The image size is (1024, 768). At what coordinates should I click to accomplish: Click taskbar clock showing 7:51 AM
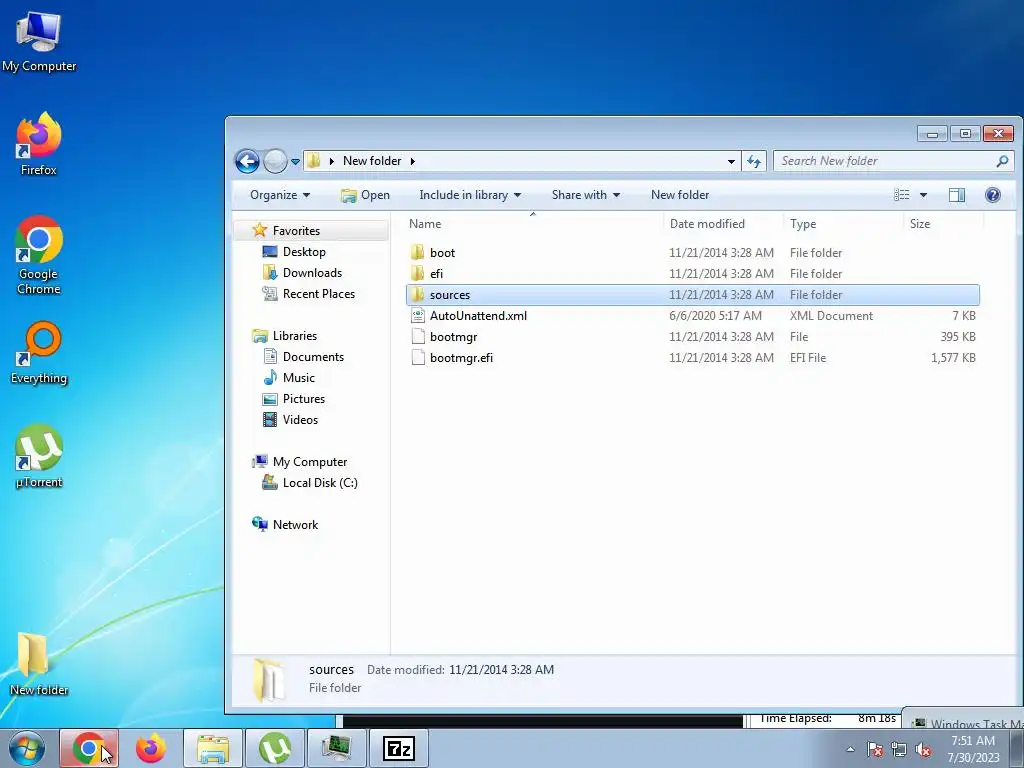973,749
